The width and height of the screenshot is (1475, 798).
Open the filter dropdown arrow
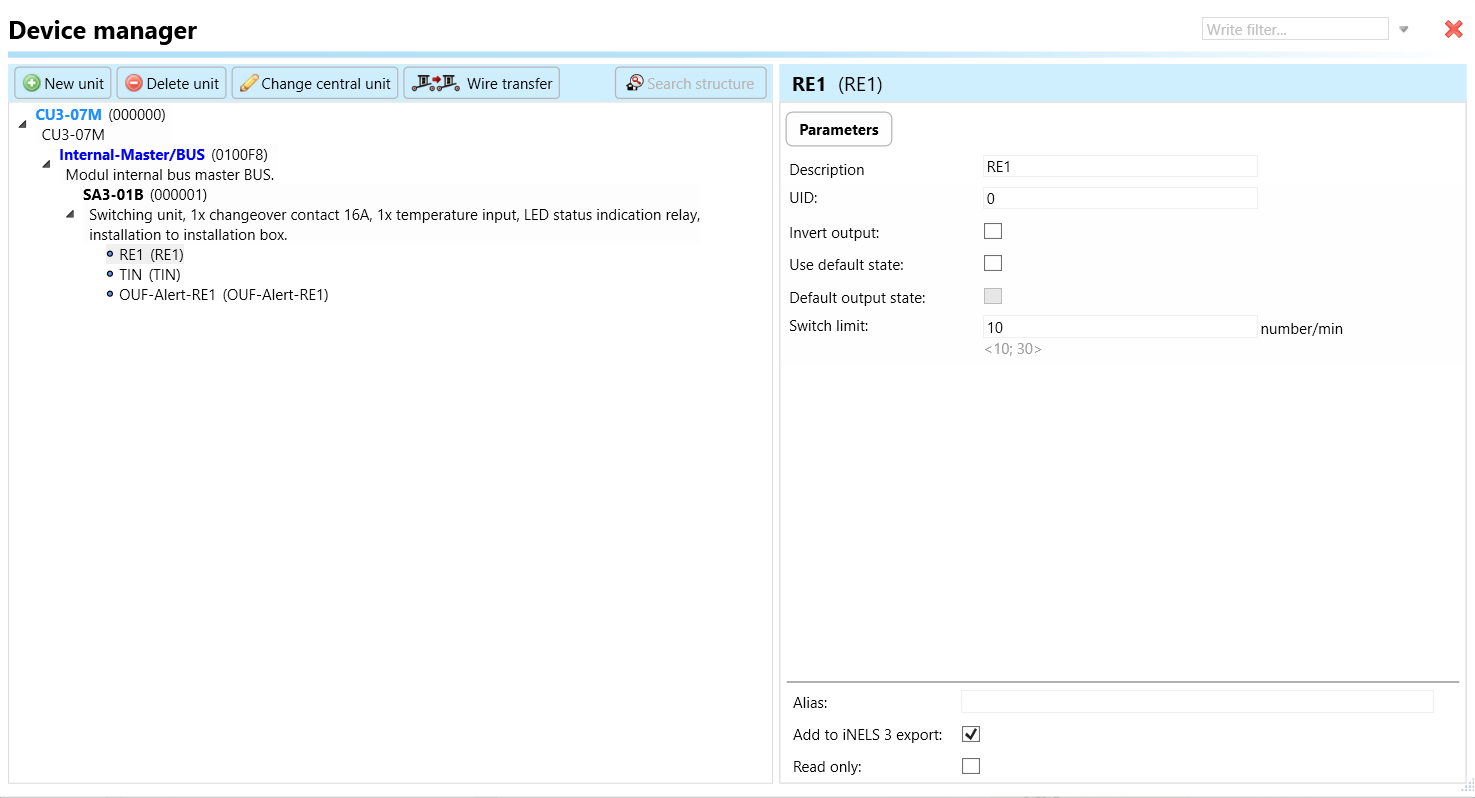pyautogui.click(x=1404, y=30)
